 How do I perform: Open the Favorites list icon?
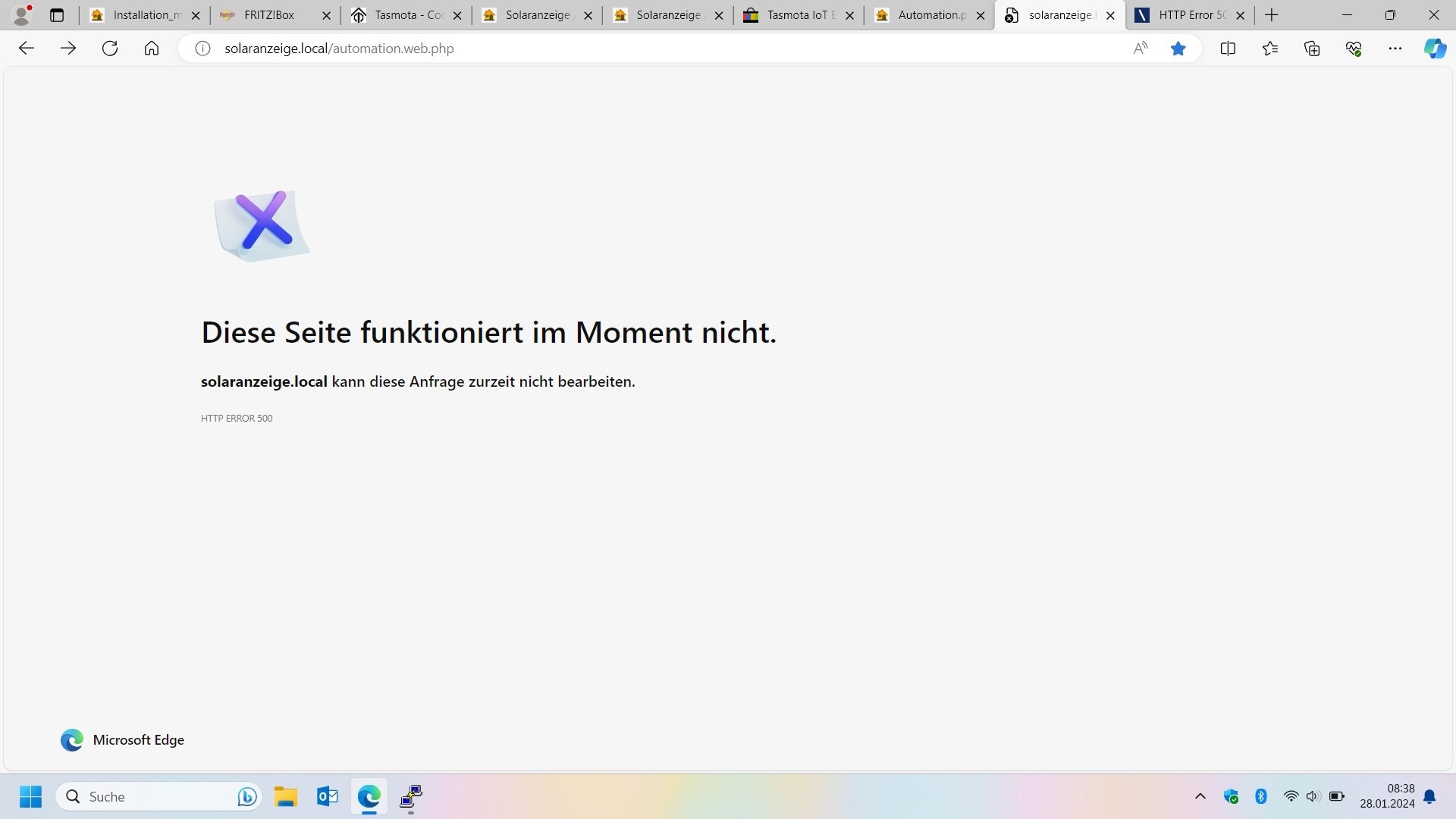(1270, 49)
